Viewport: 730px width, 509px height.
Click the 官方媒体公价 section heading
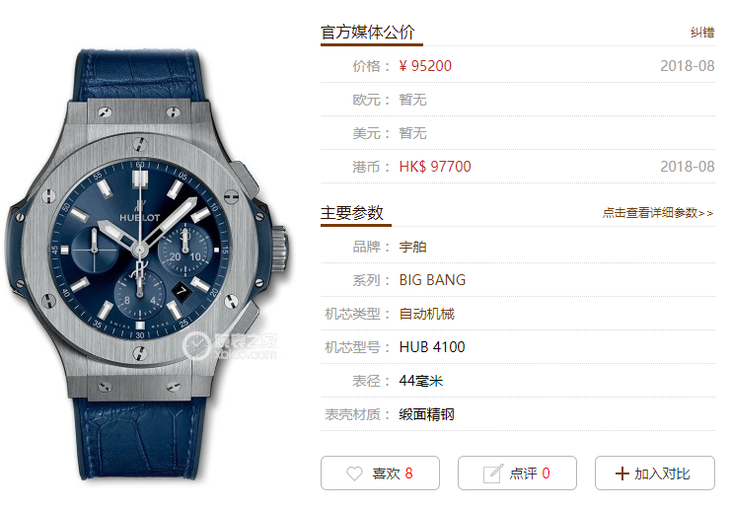367,32
